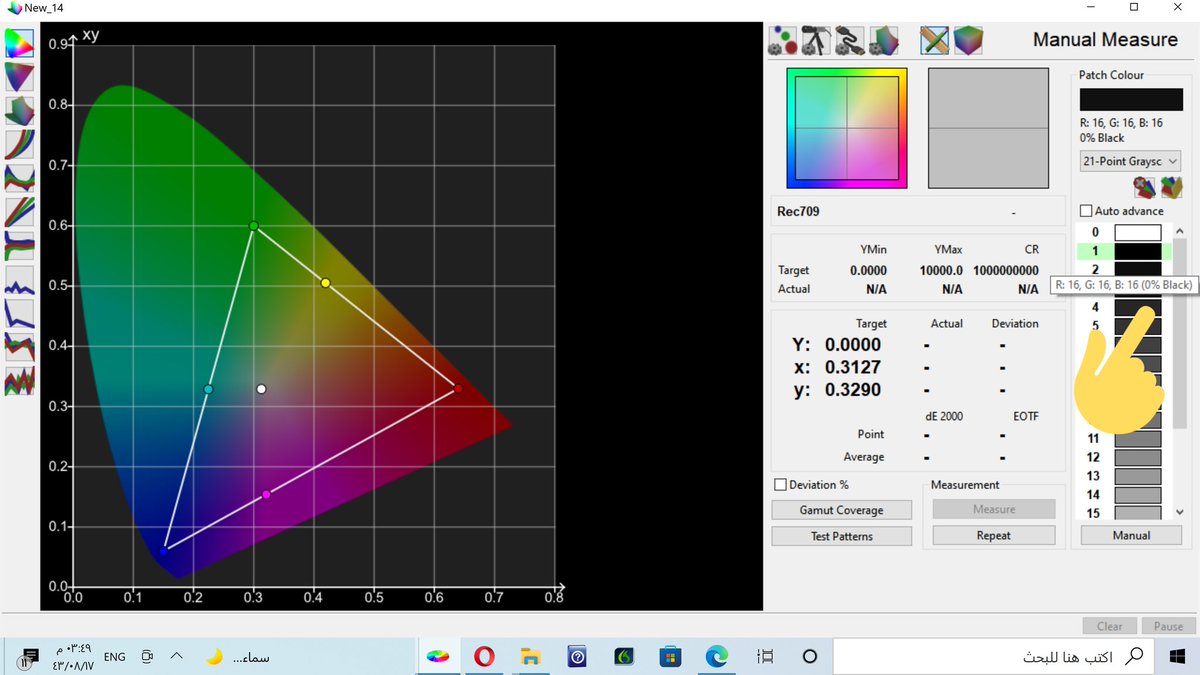Select grey patch swatch in row 14
This screenshot has width=1200, height=675.
tap(1138, 494)
